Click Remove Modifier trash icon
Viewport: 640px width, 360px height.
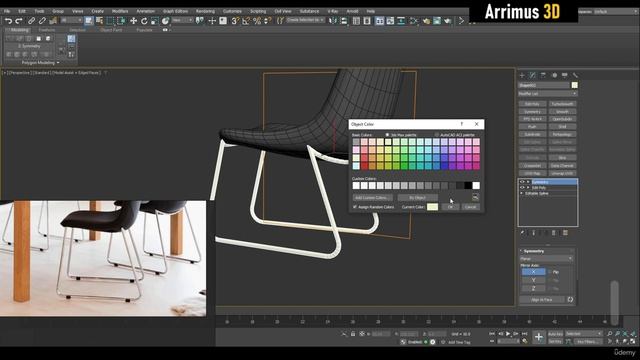(554, 233)
